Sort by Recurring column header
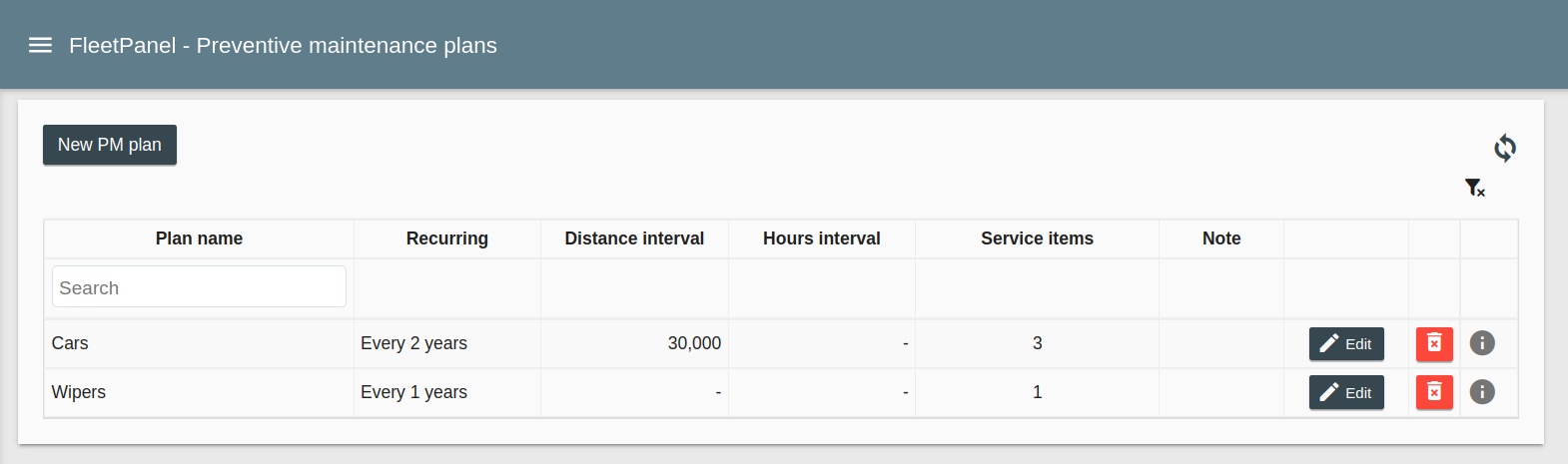The height and width of the screenshot is (464, 1568). [446, 238]
